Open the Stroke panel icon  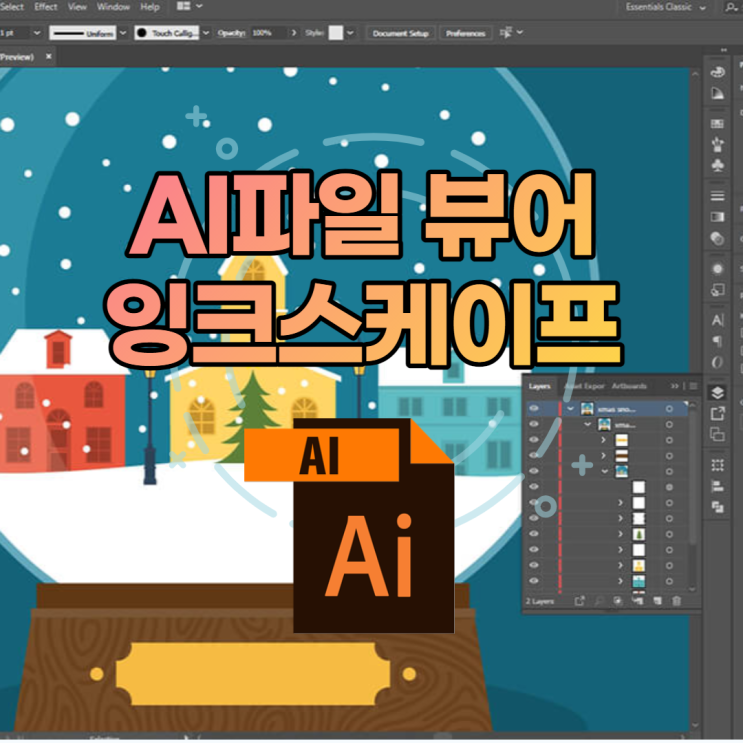click(717, 196)
